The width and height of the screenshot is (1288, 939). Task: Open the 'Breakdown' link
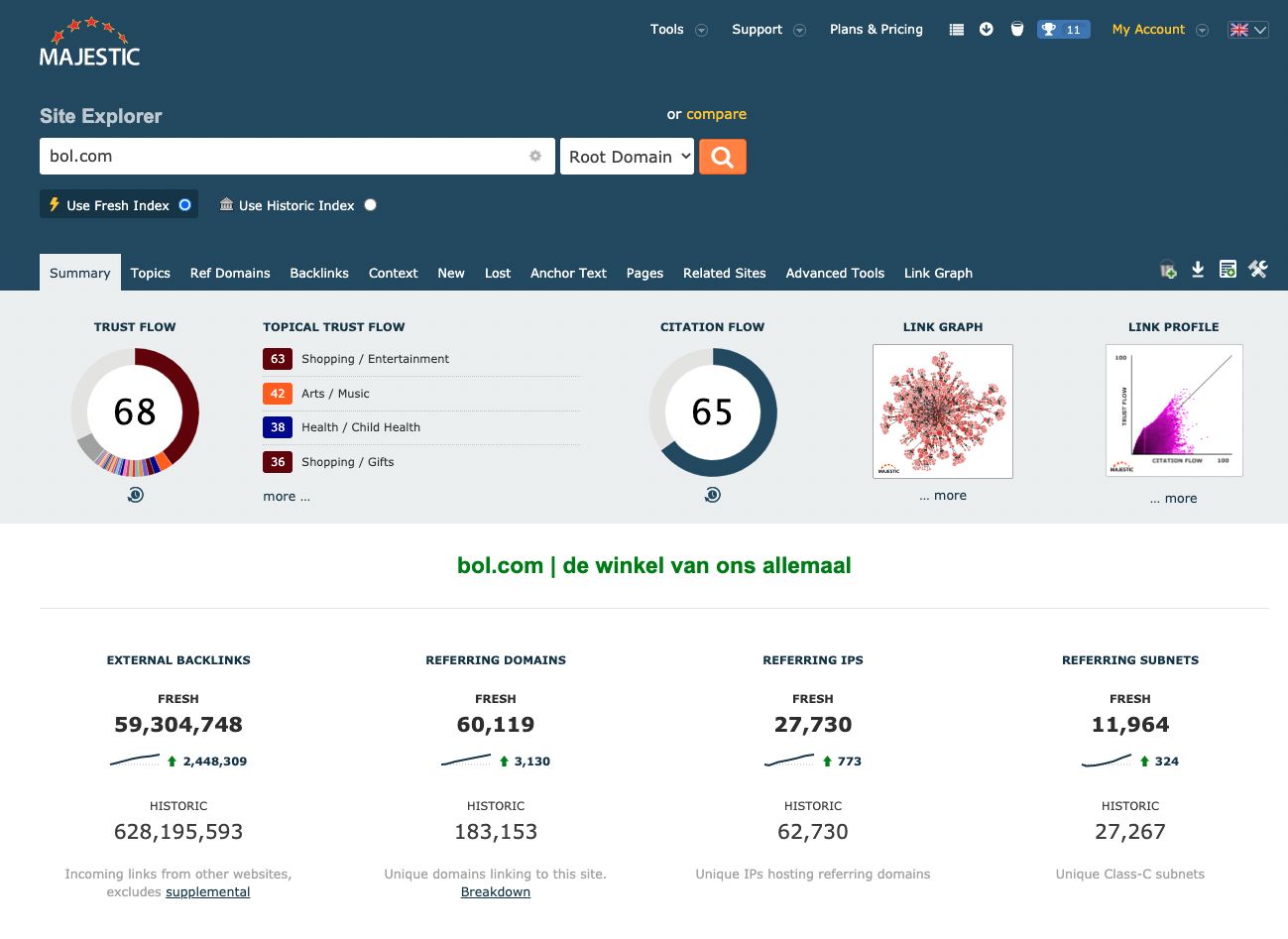[x=496, y=892]
